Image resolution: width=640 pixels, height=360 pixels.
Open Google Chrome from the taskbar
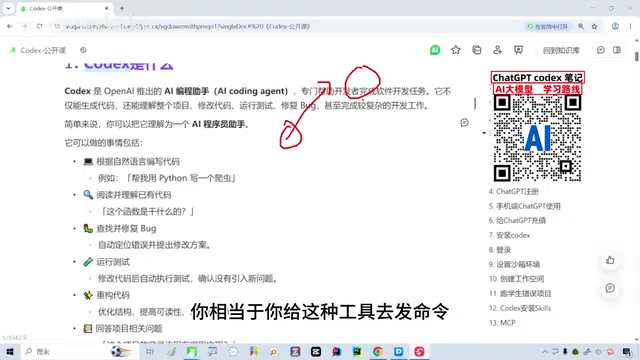point(378,351)
